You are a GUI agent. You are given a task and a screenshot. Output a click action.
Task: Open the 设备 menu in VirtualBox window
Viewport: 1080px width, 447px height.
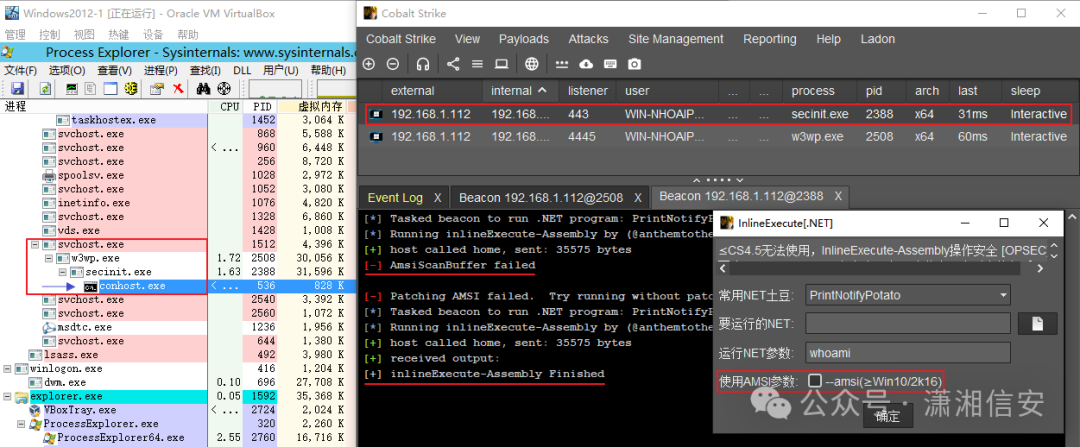[x=153, y=34]
